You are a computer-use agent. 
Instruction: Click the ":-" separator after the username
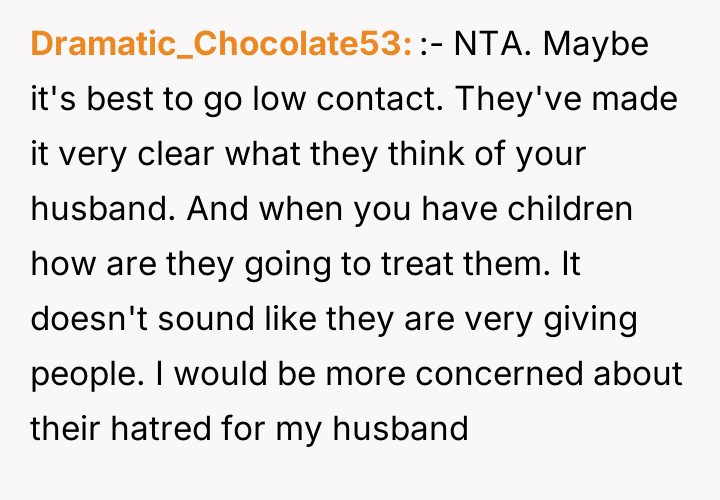[x=433, y=44]
